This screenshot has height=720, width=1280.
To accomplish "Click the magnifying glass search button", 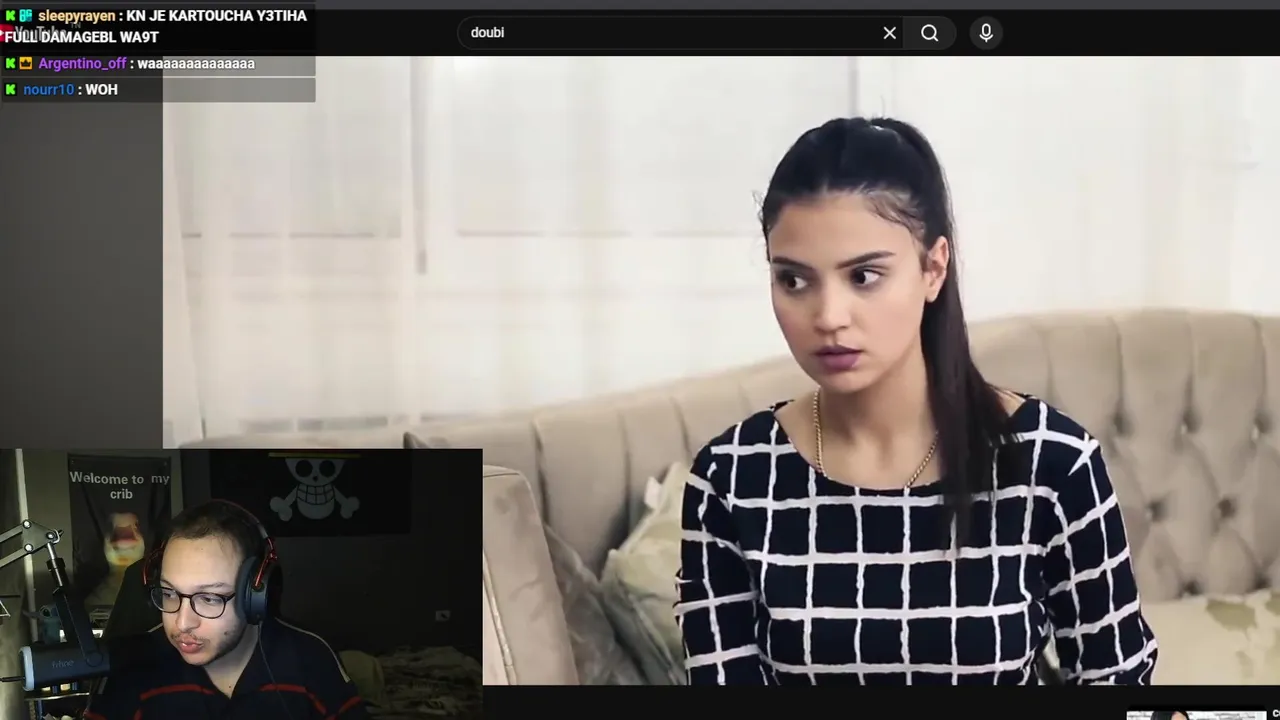I will pos(930,33).
